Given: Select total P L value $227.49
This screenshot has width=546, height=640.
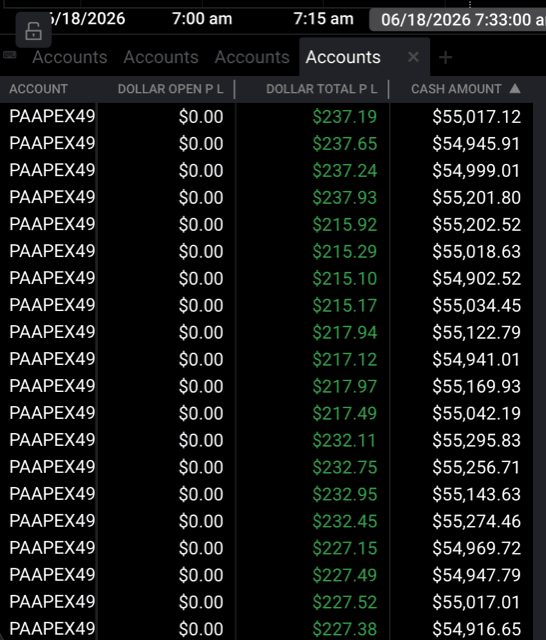Looking at the screenshot, I should click(x=345, y=575).
